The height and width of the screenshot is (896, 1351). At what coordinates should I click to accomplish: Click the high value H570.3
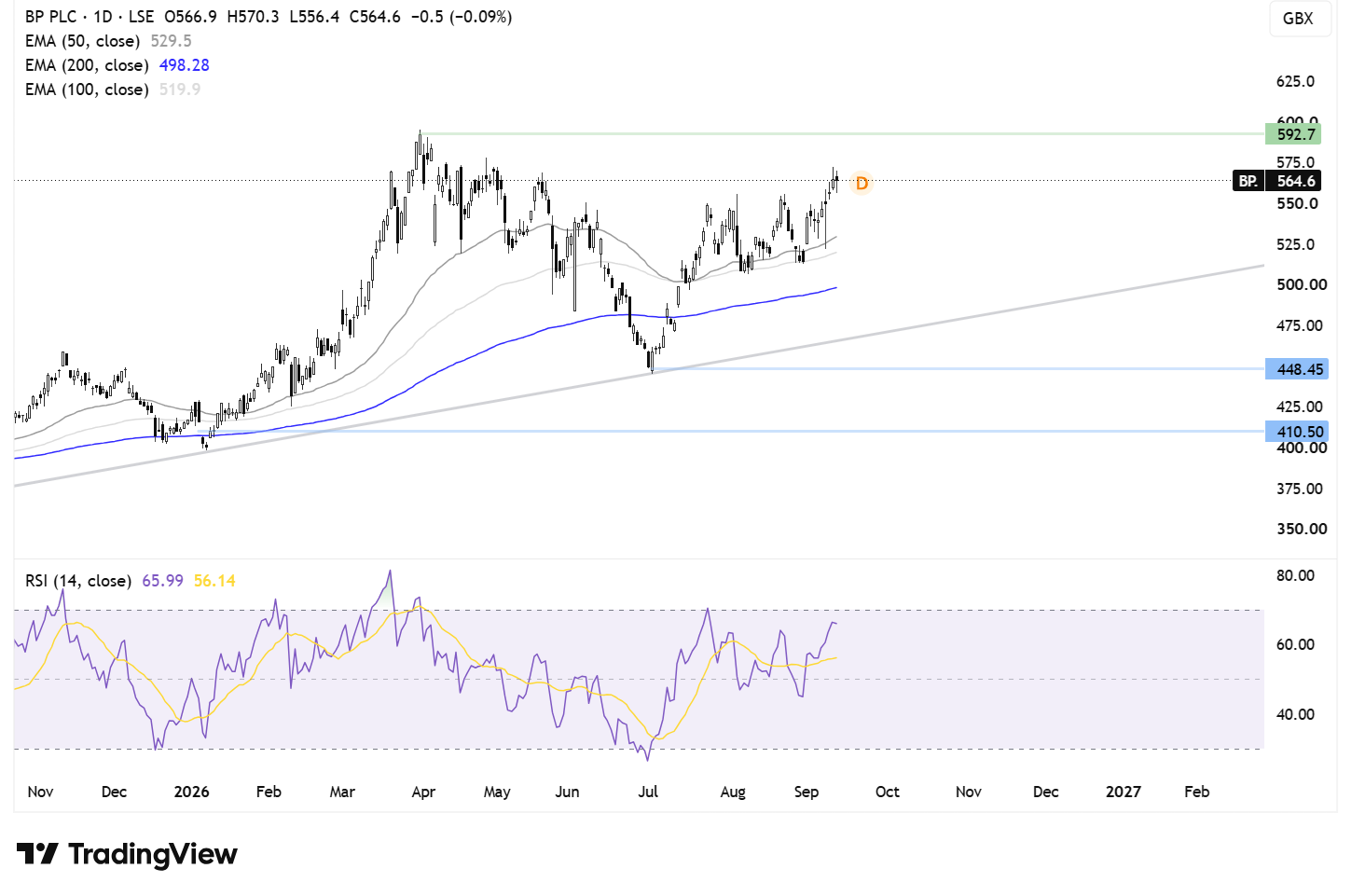click(253, 17)
